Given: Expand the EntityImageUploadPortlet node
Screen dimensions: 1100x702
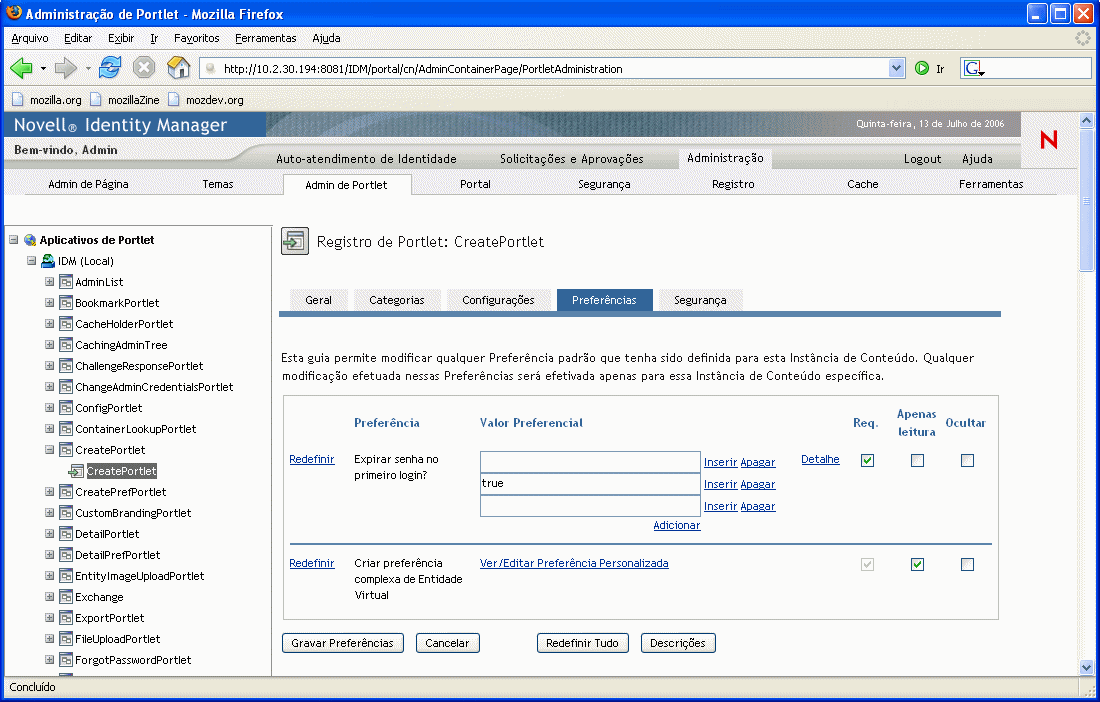Looking at the screenshot, I should click(x=49, y=576).
